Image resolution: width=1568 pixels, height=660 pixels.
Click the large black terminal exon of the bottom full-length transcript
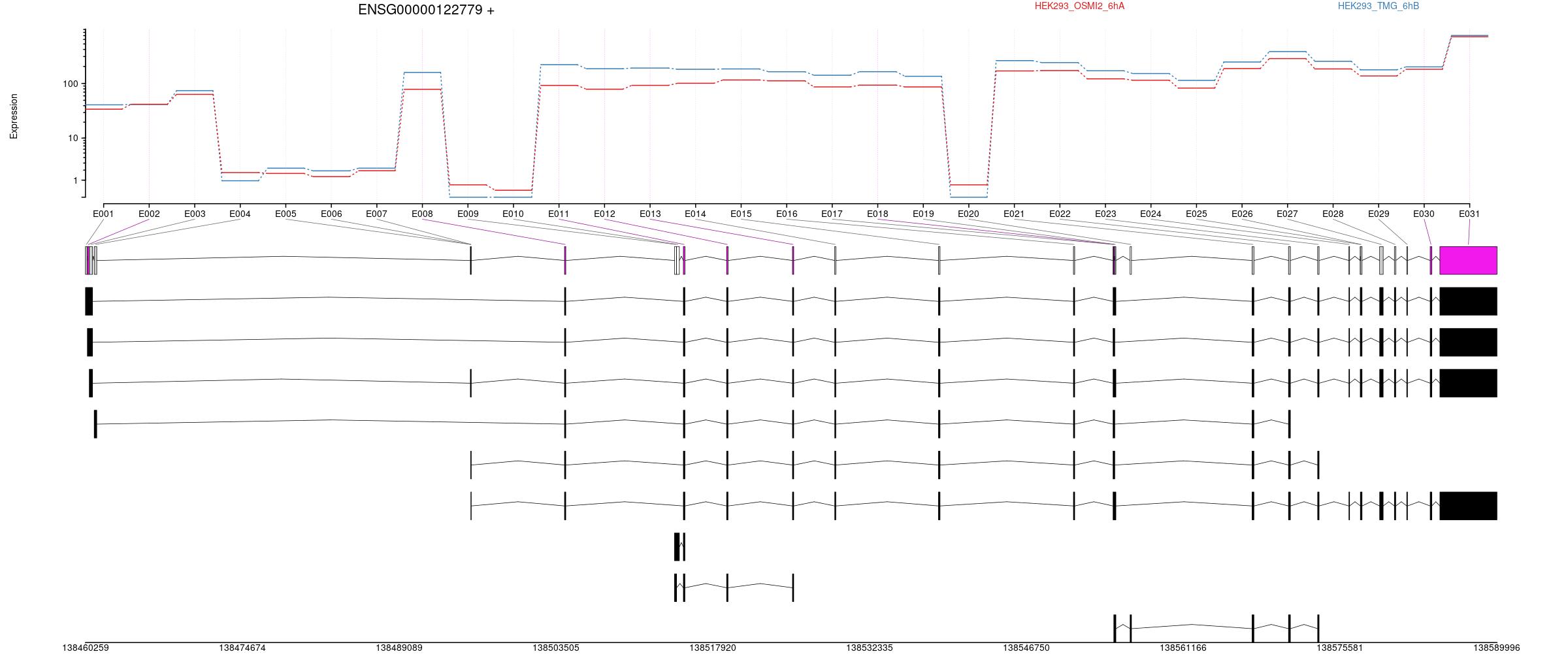point(1468,506)
